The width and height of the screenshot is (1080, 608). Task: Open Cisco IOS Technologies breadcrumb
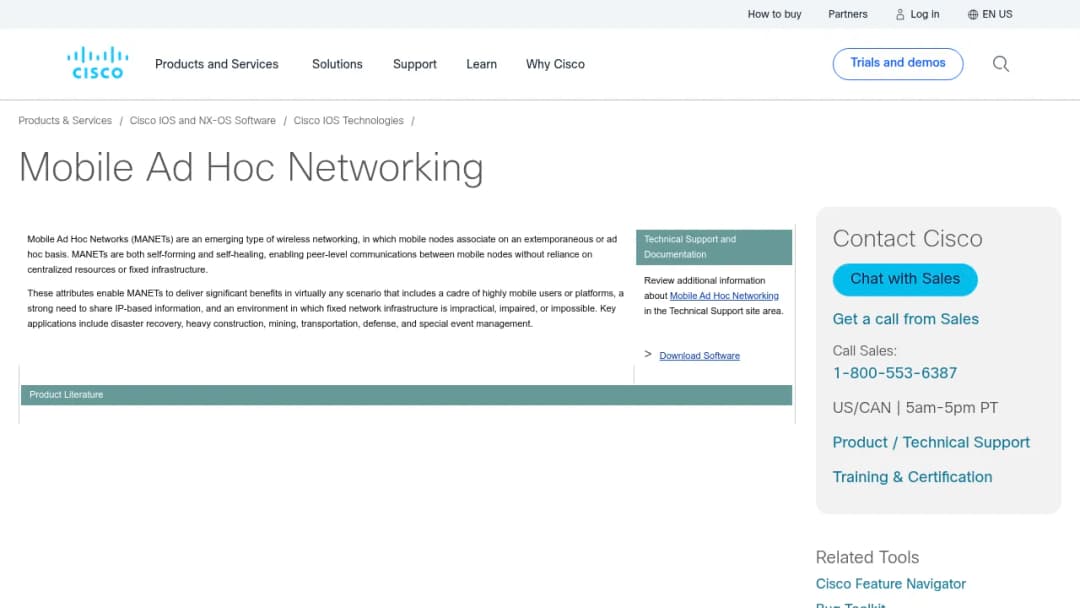[x=349, y=120]
